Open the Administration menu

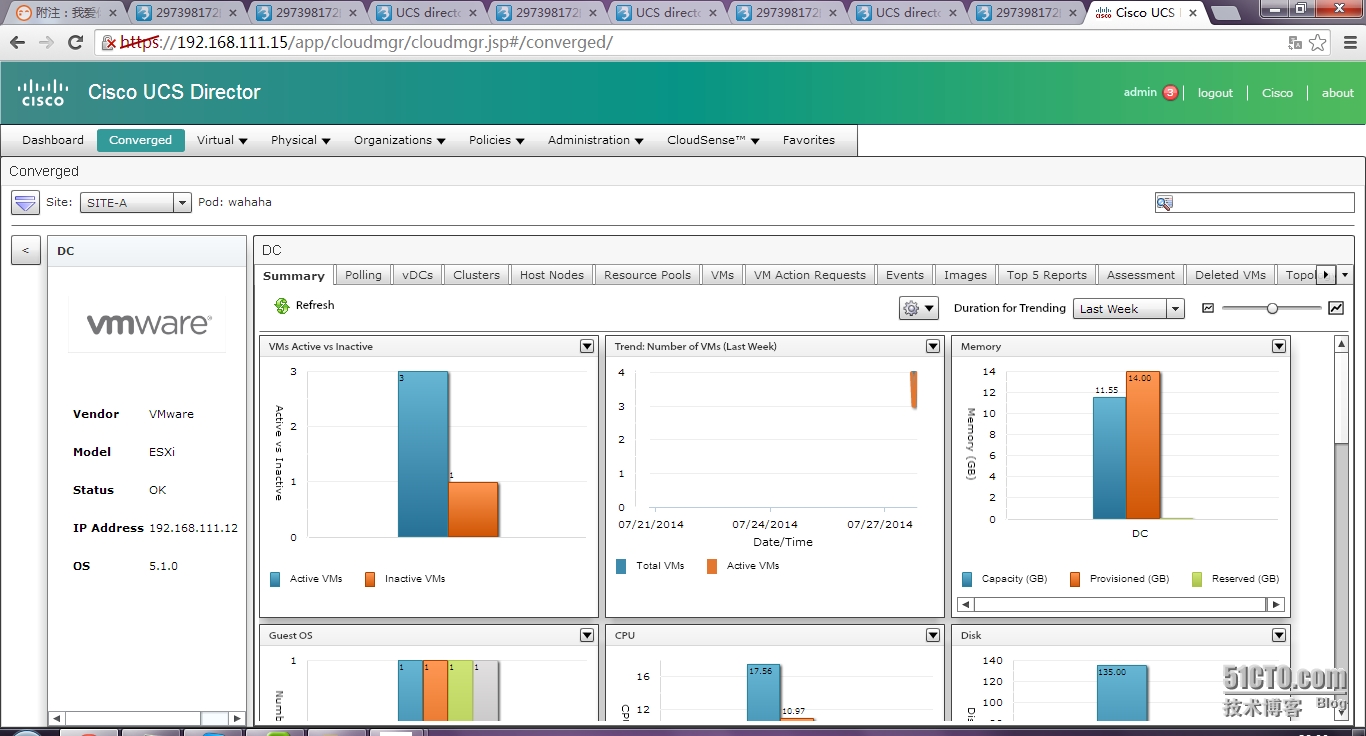[595, 140]
